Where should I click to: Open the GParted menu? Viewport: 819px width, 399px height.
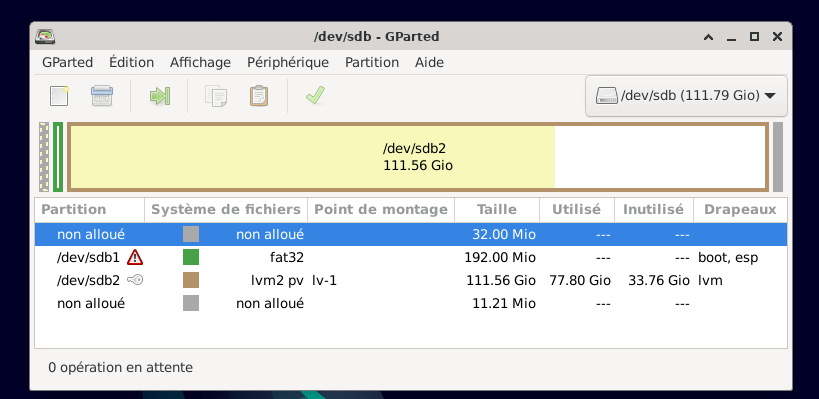67,63
